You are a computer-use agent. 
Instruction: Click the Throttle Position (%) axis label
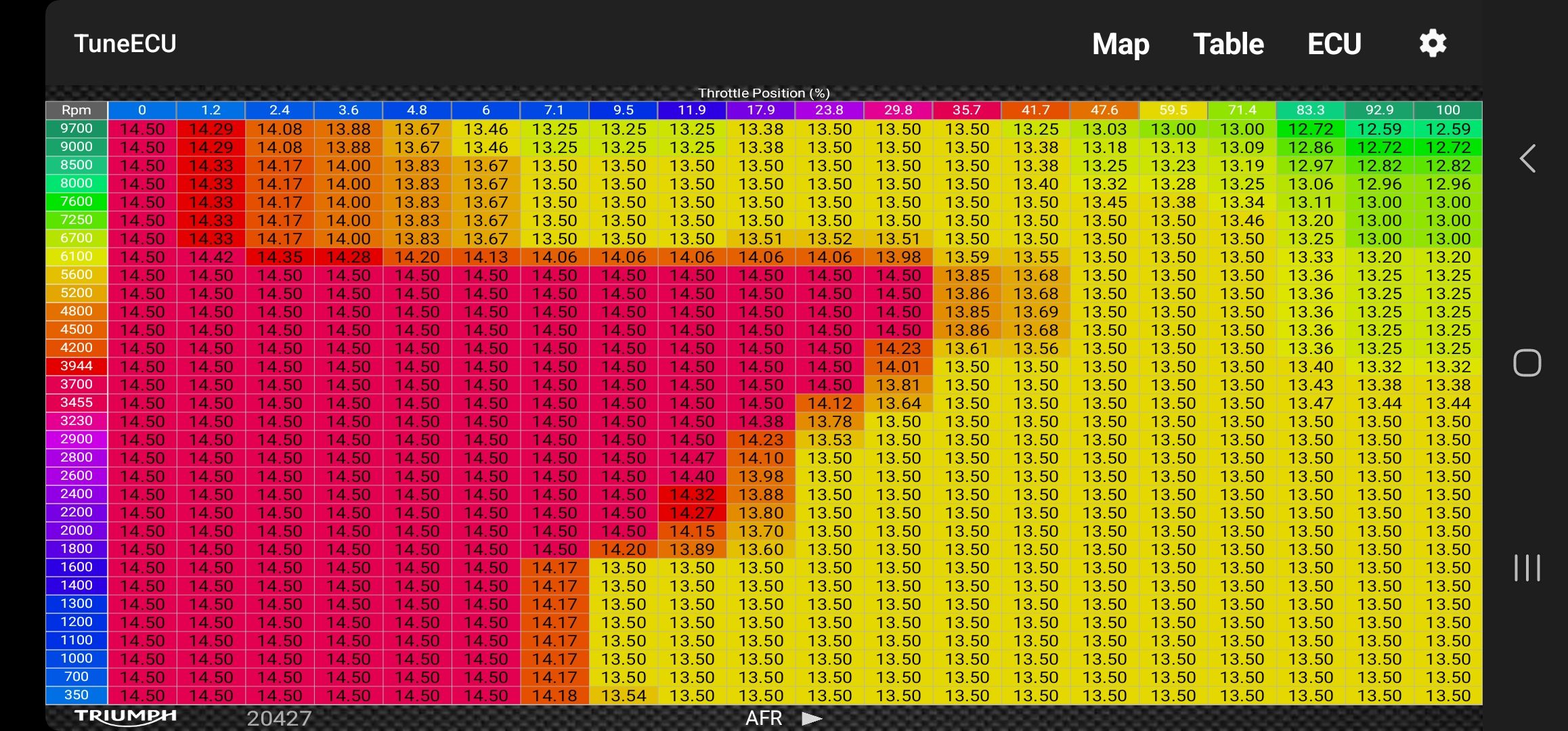pyautogui.click(x=764, y=93)
